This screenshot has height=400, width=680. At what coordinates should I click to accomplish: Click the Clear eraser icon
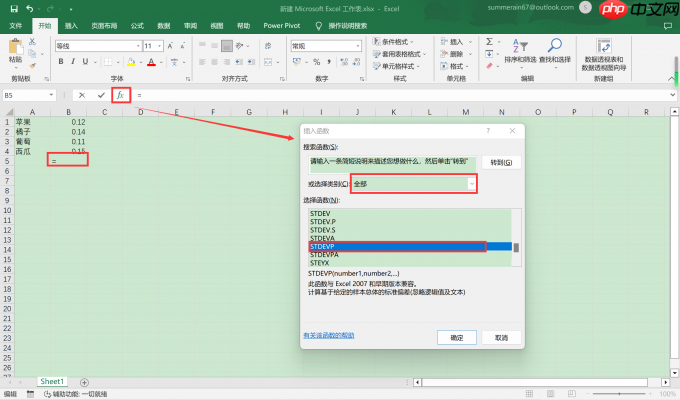point(489,66)
